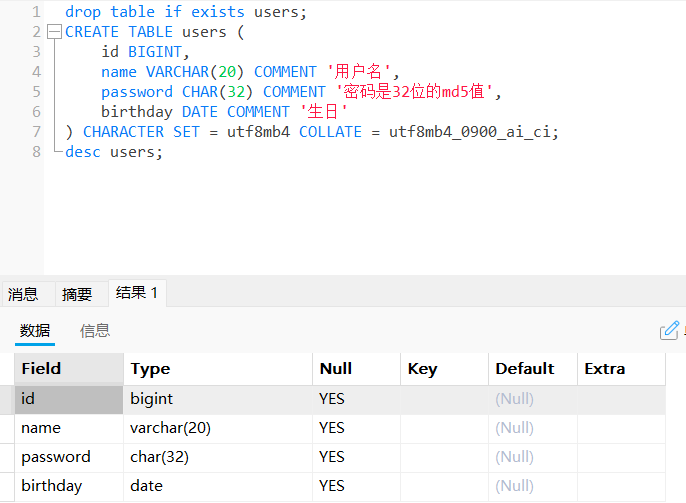Click the '生日' comment string in code

tap(323, 112)
